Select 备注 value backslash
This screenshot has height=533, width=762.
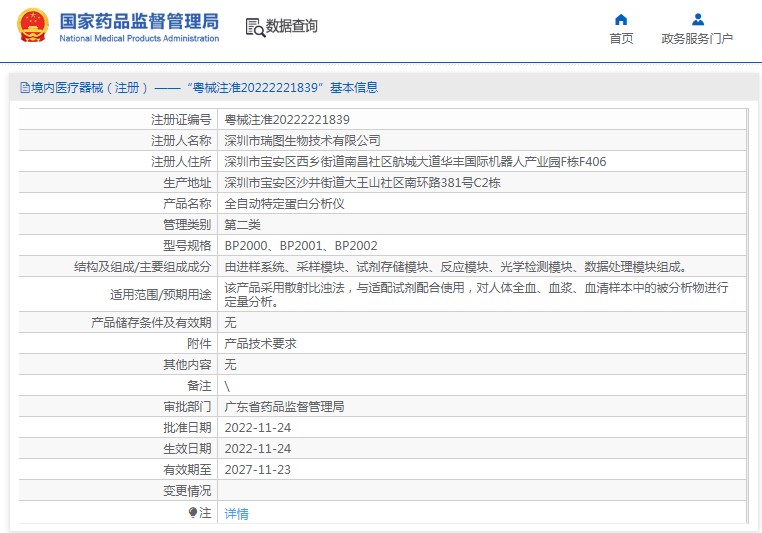pos(227,386)
